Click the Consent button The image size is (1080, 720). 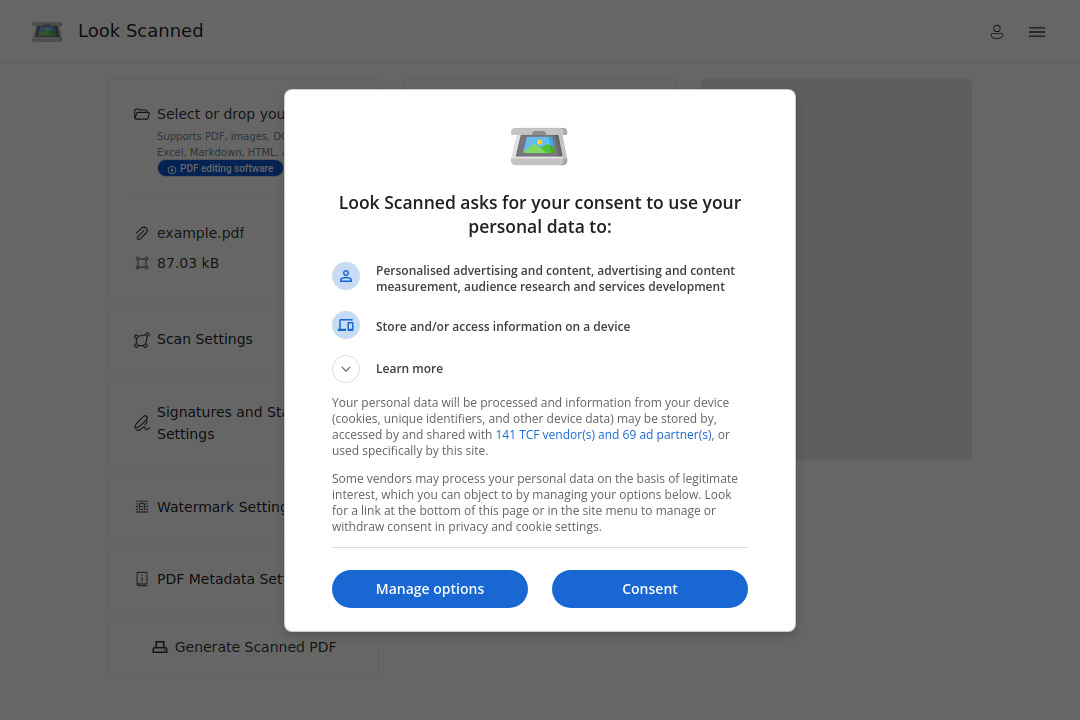(x=649, y=589)
